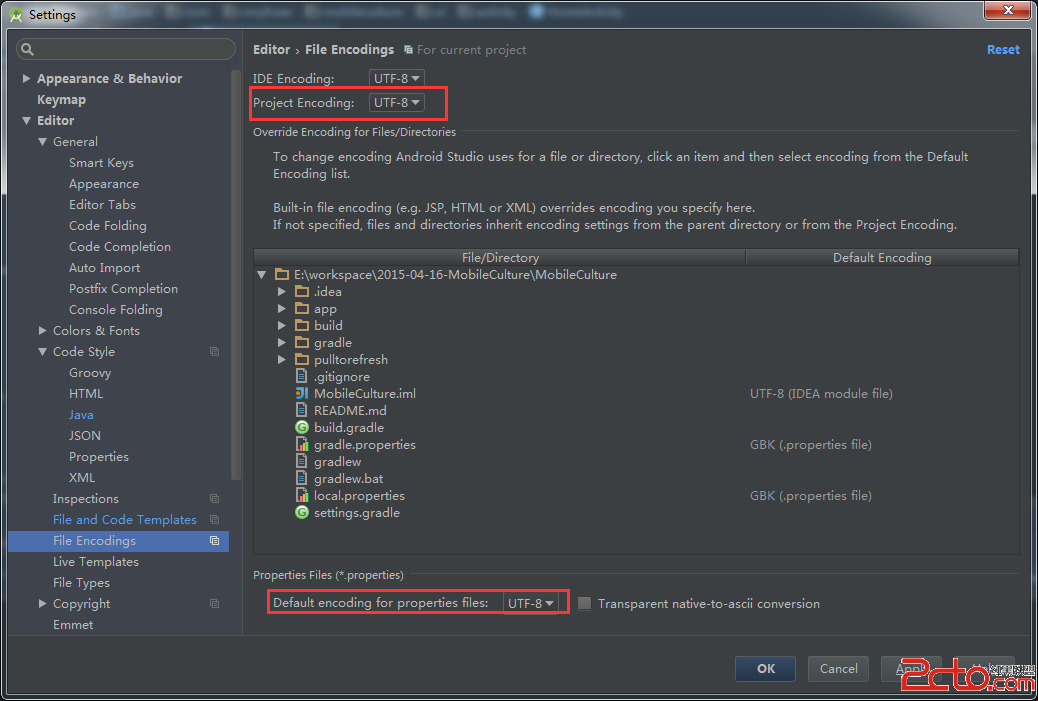This screenshot has height=701, width=1038.
Task: Click the gradlew.bat file icon
Action: point(301,479)
